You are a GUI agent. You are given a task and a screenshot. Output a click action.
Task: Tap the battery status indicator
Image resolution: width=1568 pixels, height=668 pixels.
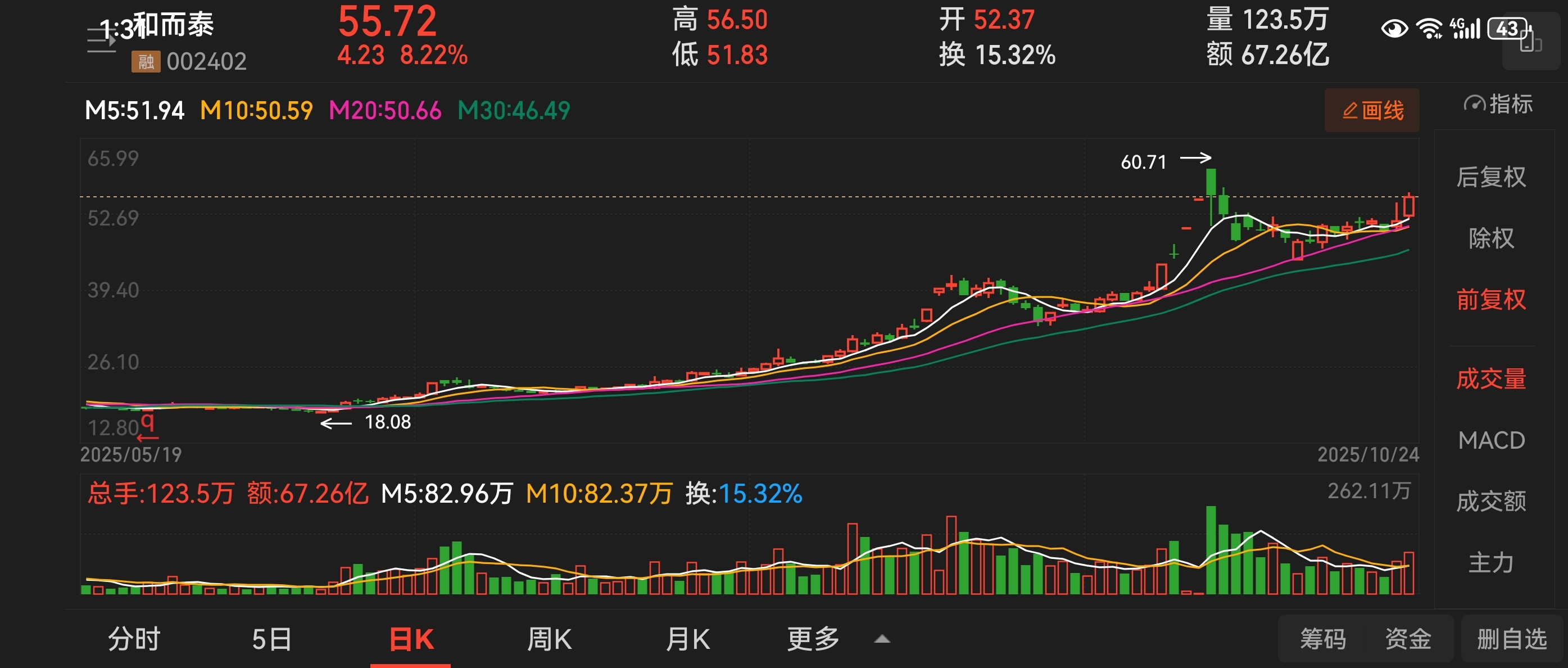[x=1508, y=29]
